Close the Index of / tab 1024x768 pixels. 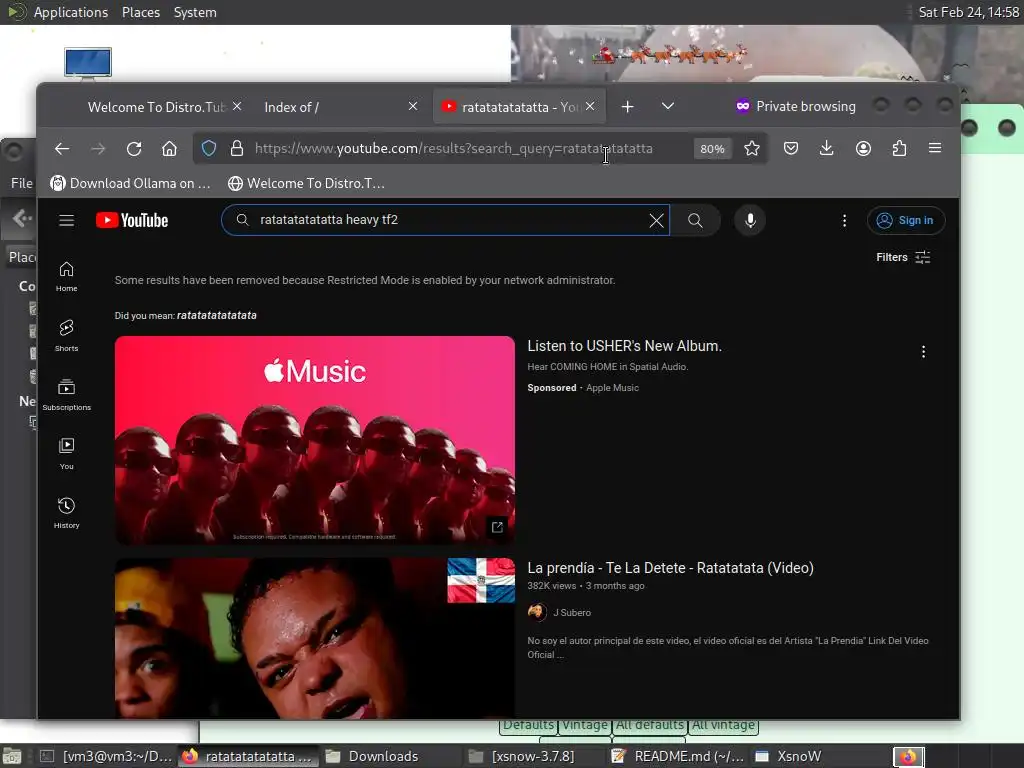413,106
